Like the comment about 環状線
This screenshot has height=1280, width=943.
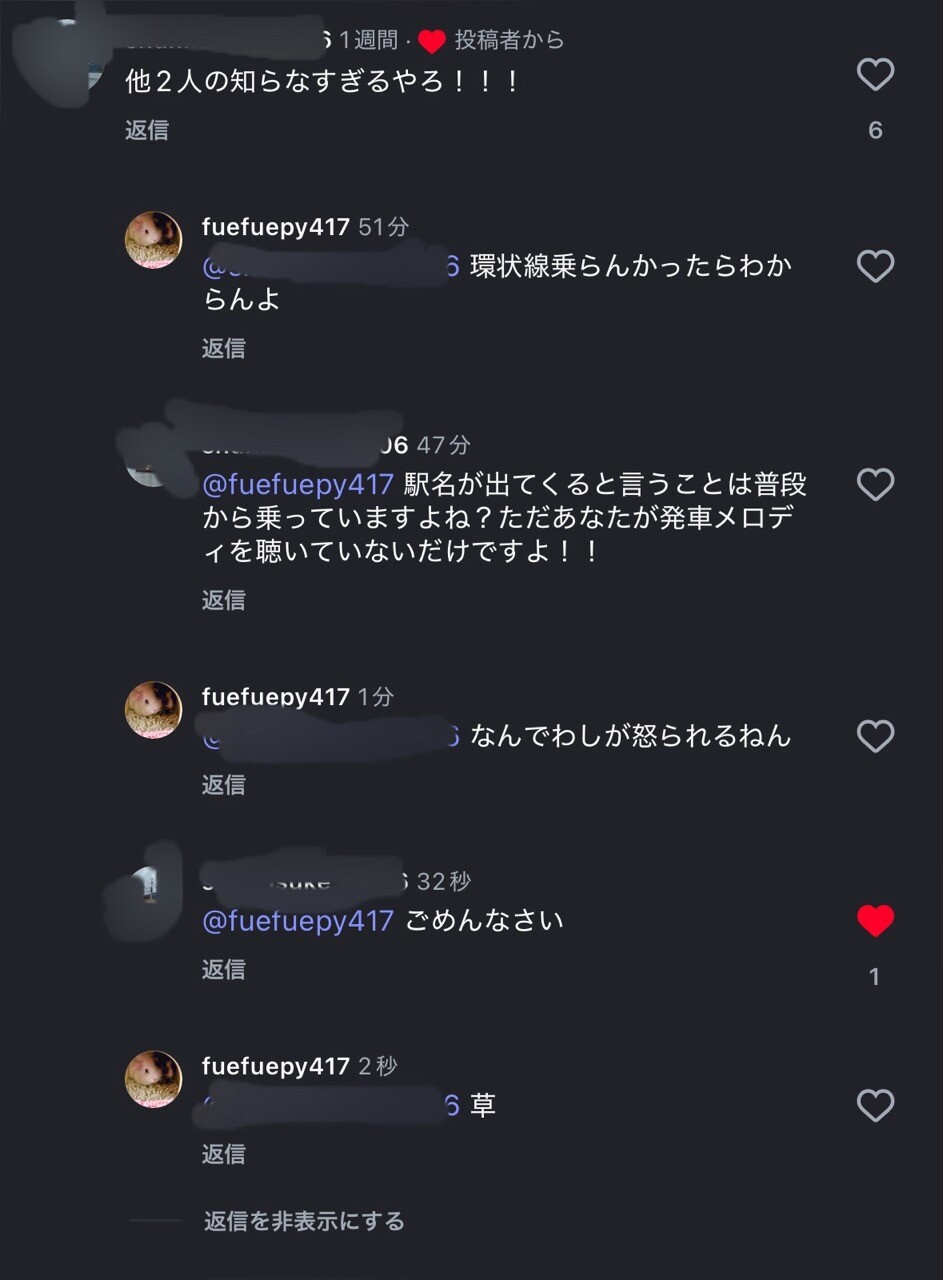click(x=875, y=266)
